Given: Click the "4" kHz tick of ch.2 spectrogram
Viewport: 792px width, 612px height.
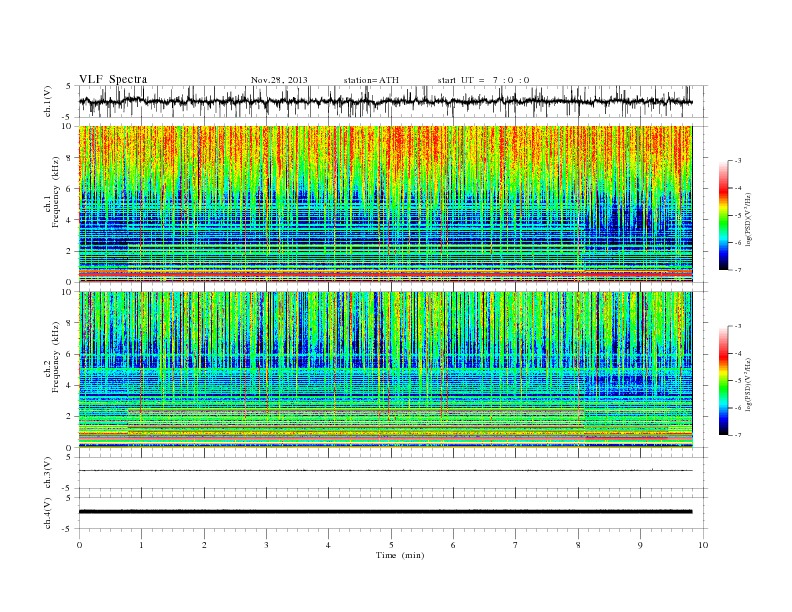Looking at the screenshot, I should 69,385.
